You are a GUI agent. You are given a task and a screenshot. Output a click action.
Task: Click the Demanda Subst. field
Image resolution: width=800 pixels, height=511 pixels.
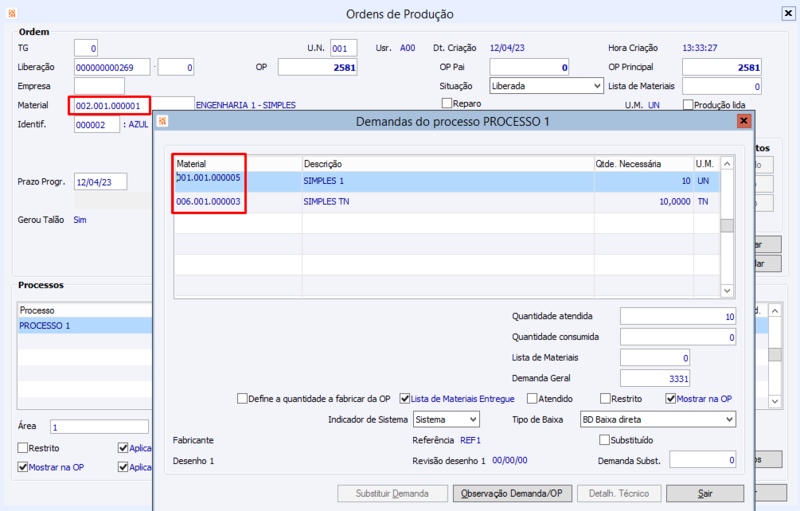[x=703, y=460]
